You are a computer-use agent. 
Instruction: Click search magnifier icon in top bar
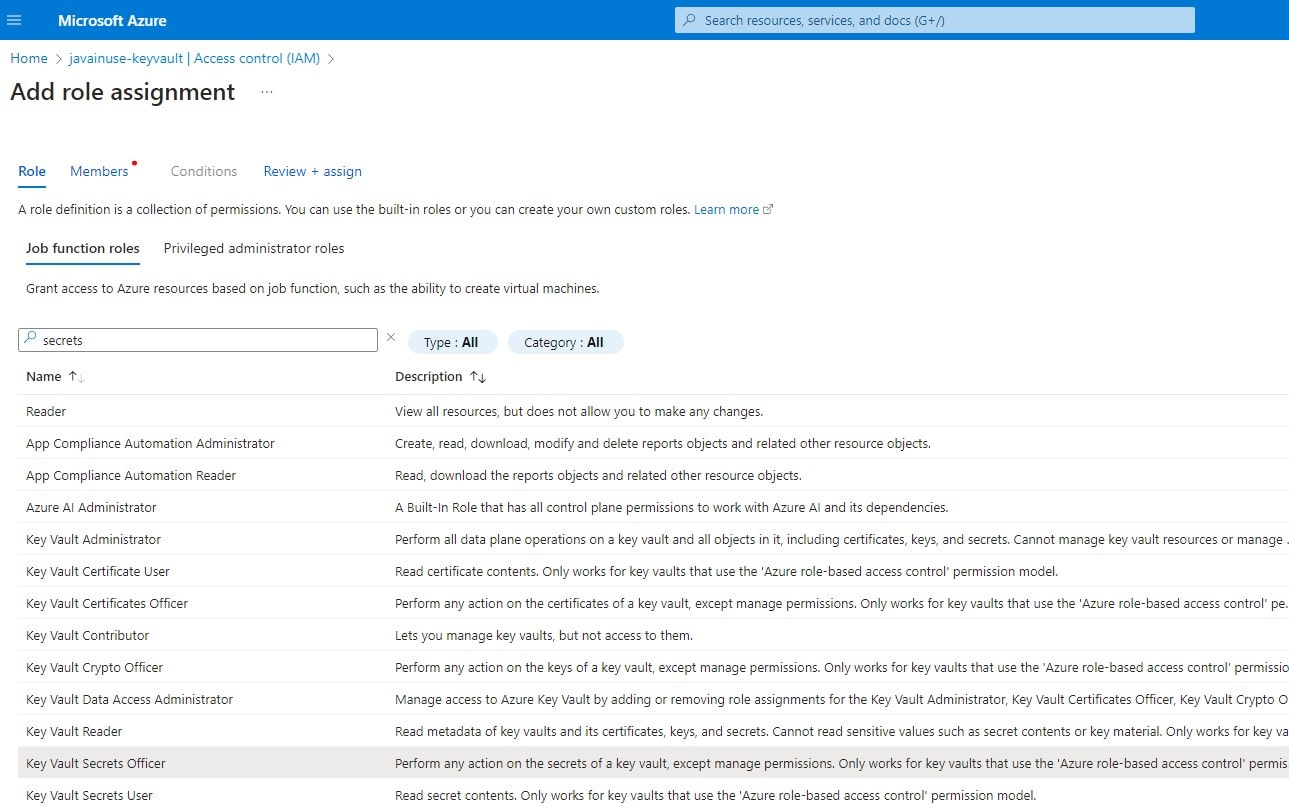689,20
